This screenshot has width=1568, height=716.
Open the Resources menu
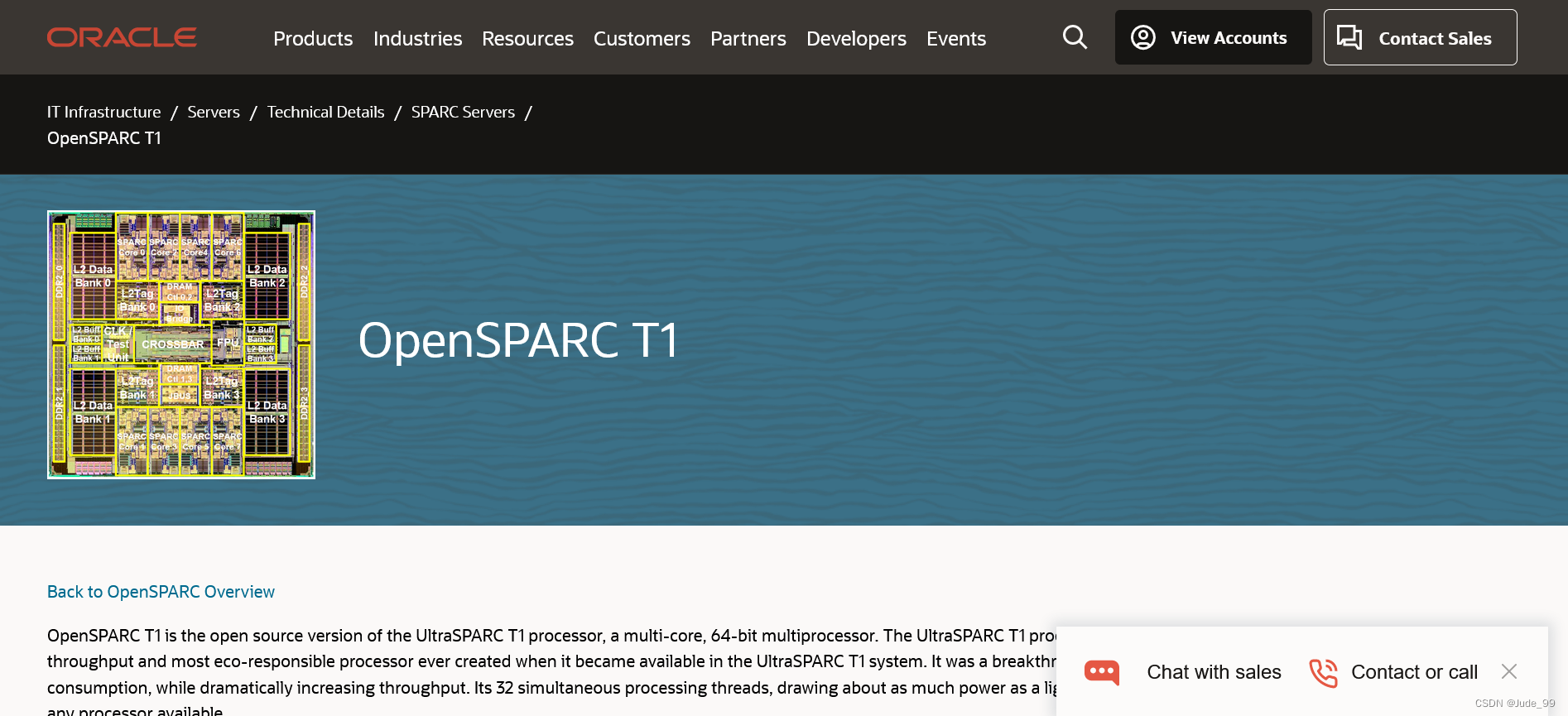point(527,38)
